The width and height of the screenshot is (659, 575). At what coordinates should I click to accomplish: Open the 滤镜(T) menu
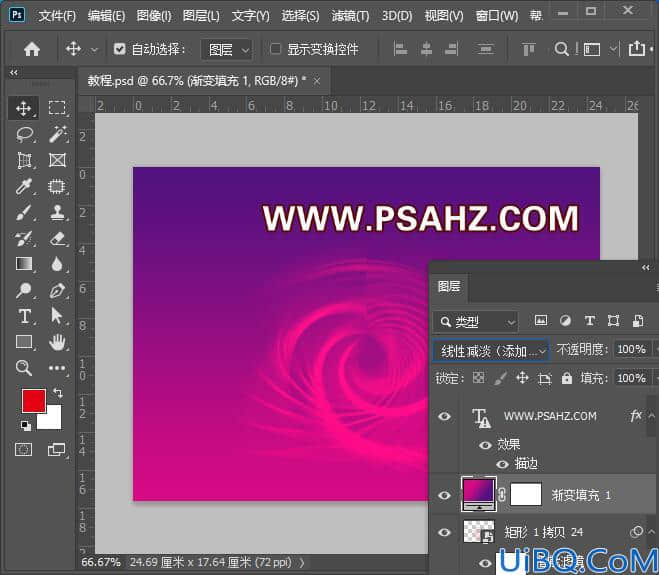pyautogui.click(x=350, y=16)
